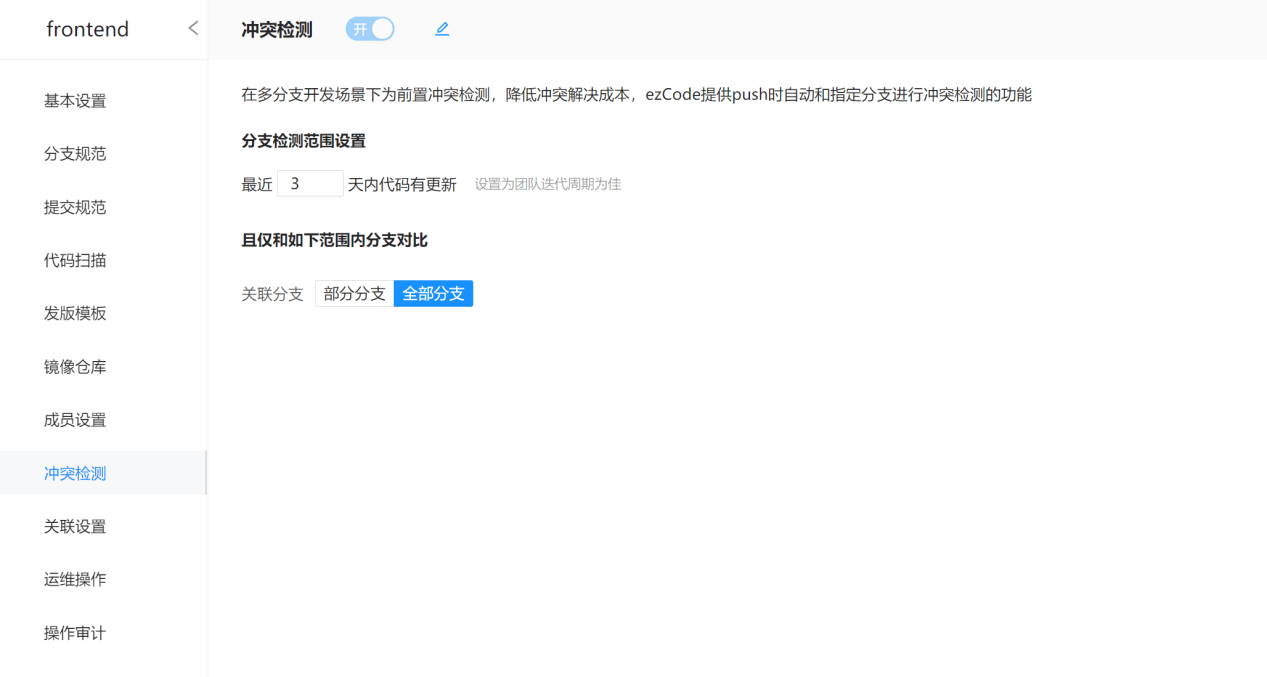1267x677 pixels.
Task: Click the 设置为团队迭代周期为佳 hint text
Action: (548, 185)
